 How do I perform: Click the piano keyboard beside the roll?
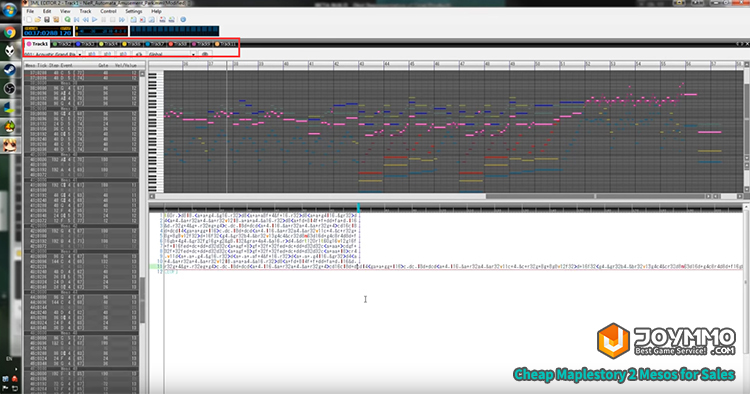tap(156, 131)
